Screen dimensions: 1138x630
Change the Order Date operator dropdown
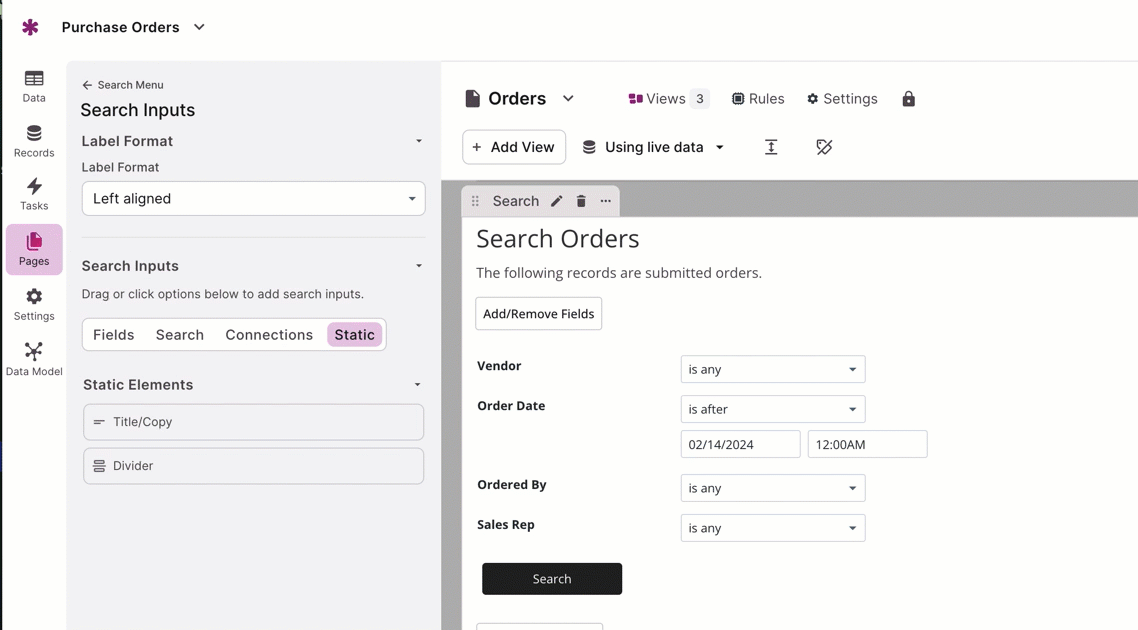click(772, 409)
